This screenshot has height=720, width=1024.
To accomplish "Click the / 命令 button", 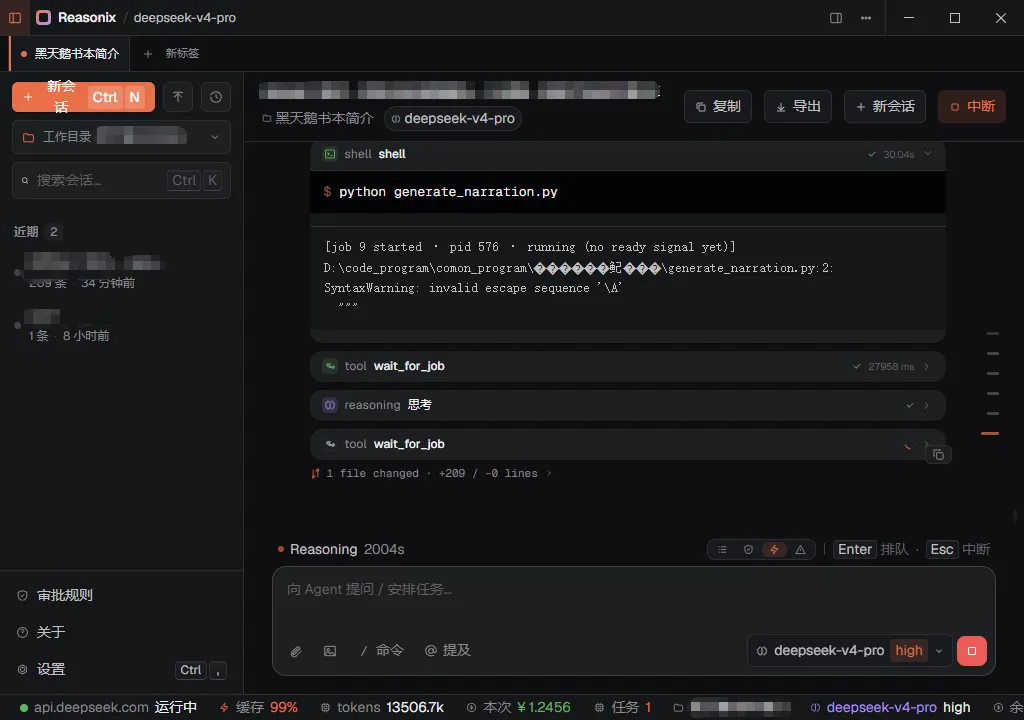I will pyautogui.click(x=383, y=651).
